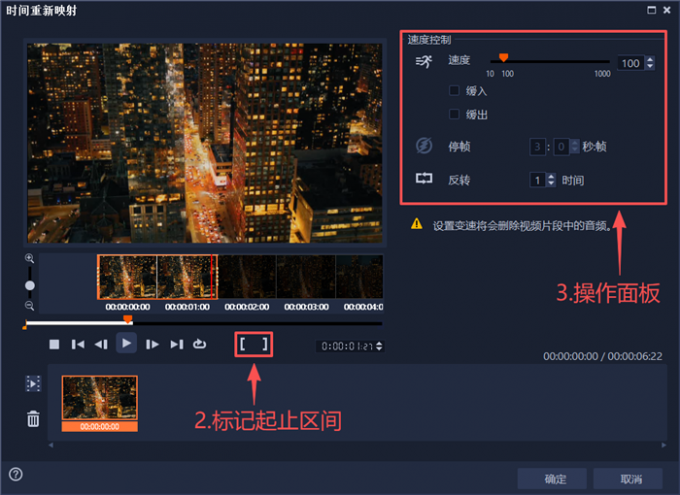680x495 pixels.
Task: Click the orange scrubber playhead
Action: [x=128, y=320]
